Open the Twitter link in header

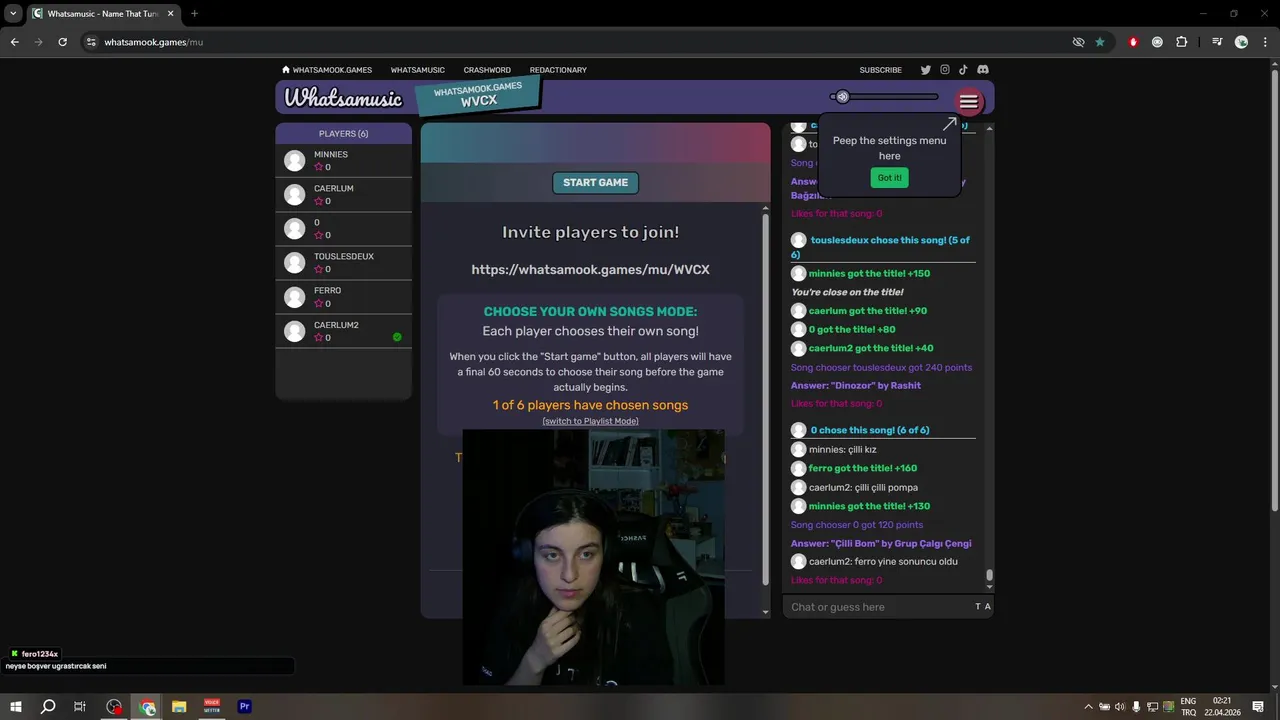click(925, 70)
